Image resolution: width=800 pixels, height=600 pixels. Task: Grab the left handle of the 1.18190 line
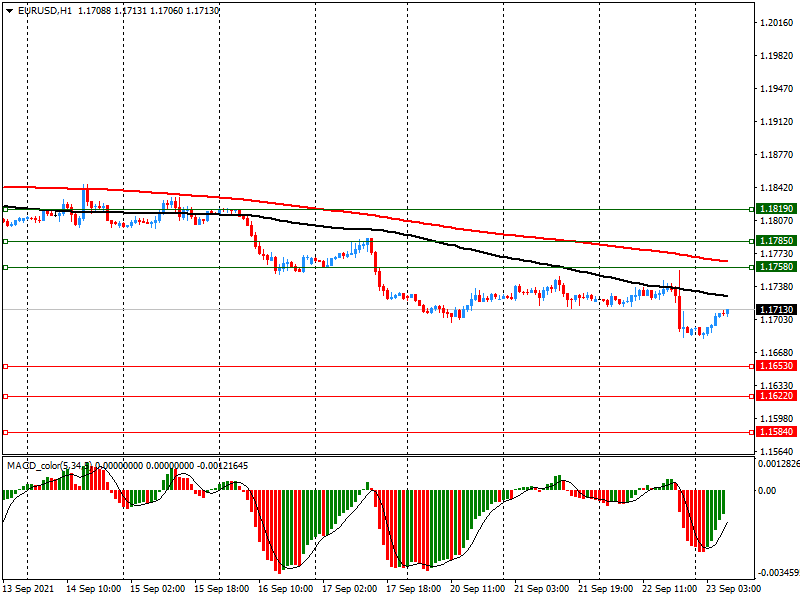tap(6, 209)
